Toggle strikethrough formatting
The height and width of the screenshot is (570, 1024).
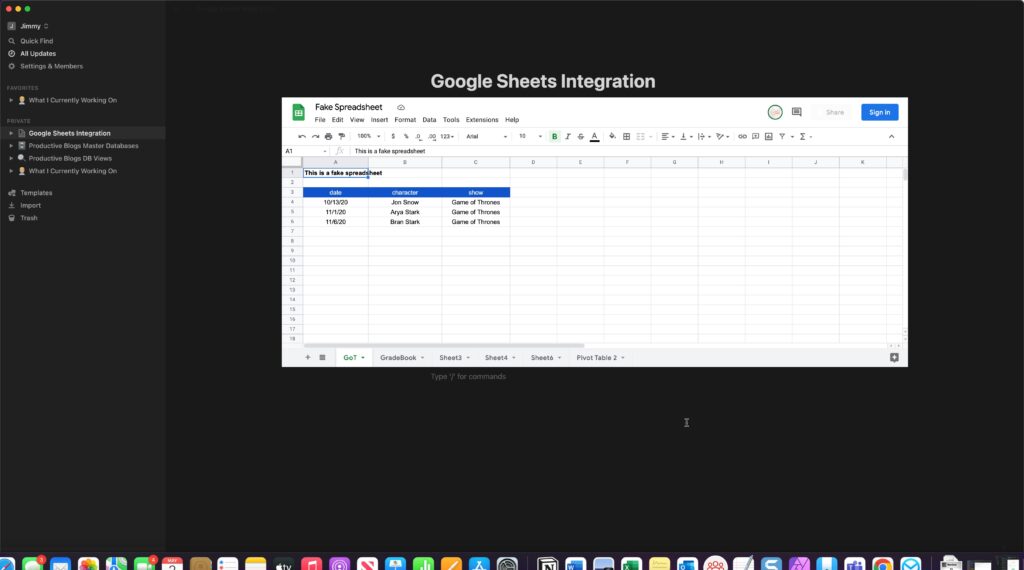point(581,136)
